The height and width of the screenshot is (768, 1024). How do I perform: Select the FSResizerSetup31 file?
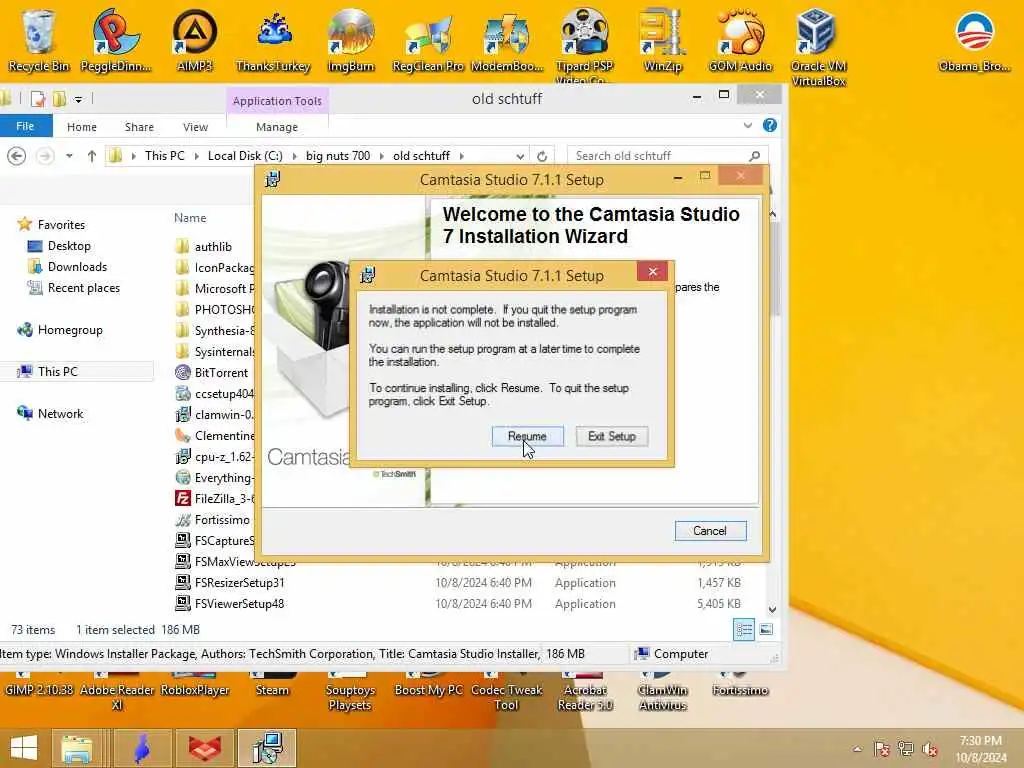coord(239,583)
